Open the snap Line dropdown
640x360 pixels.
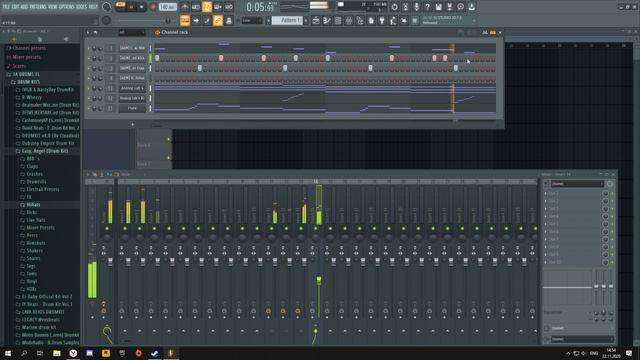pos(251,20)
